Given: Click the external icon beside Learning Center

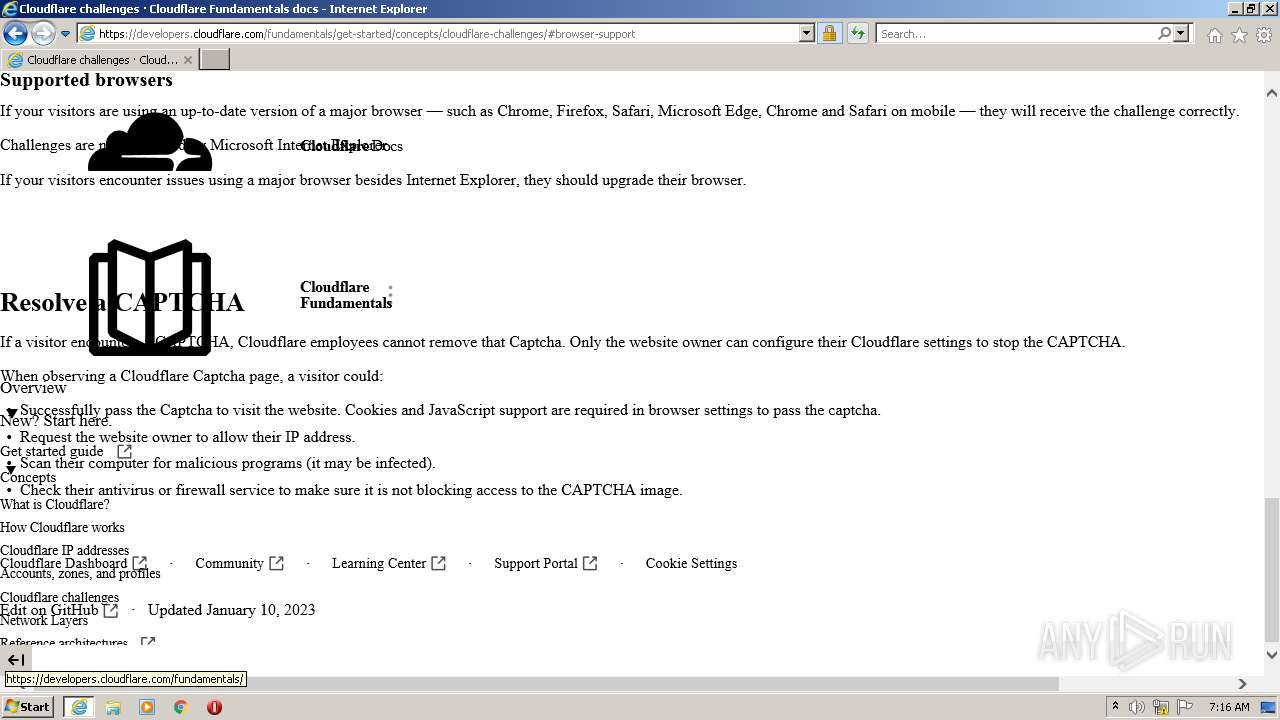Looking at the screenshot, I should click(x=438, y=564).
